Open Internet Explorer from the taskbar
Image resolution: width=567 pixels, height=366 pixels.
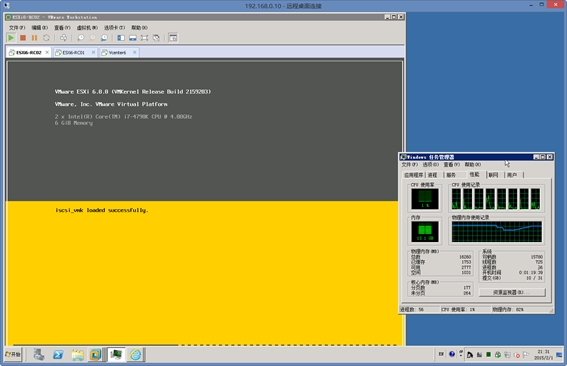(136, 354)
